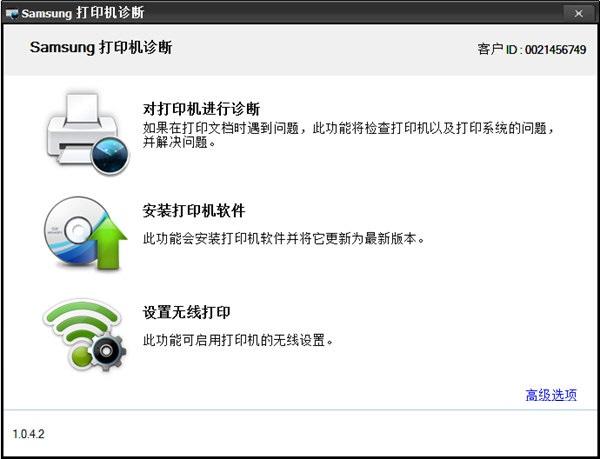The width and height of the screenshot is (600, 459).
Task: Click the gear cog on wireless icon
Action: point(107,350)
